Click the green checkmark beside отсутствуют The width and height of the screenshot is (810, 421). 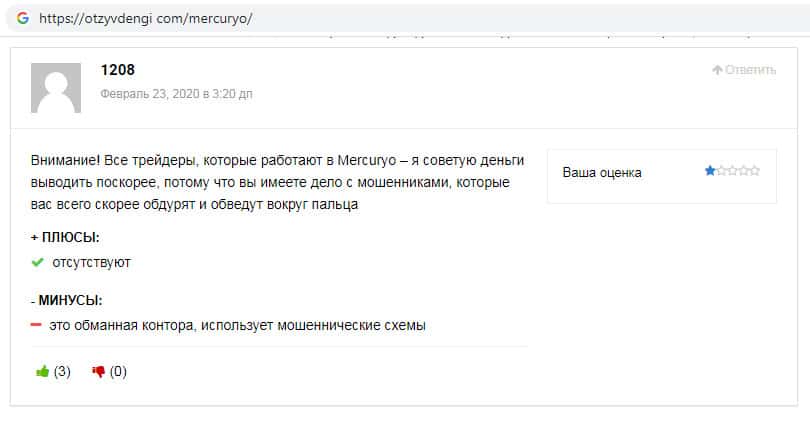37,262
